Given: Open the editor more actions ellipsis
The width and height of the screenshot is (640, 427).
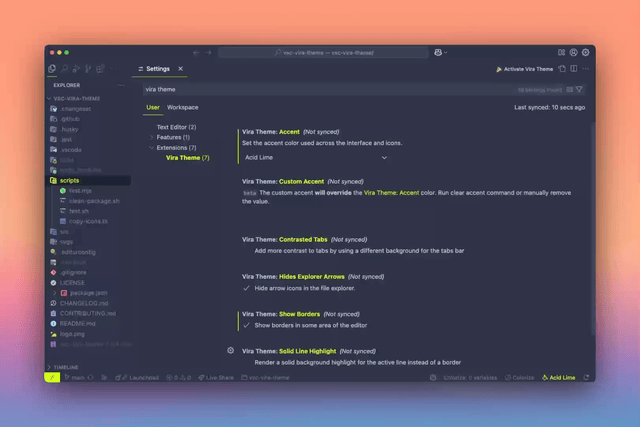Looking at the screenshot, I should point(586,69).
